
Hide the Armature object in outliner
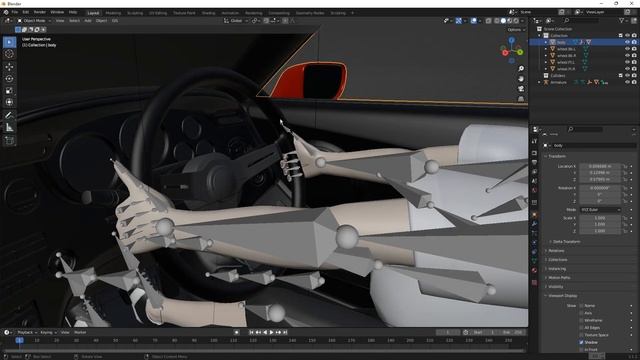[627, 82]
